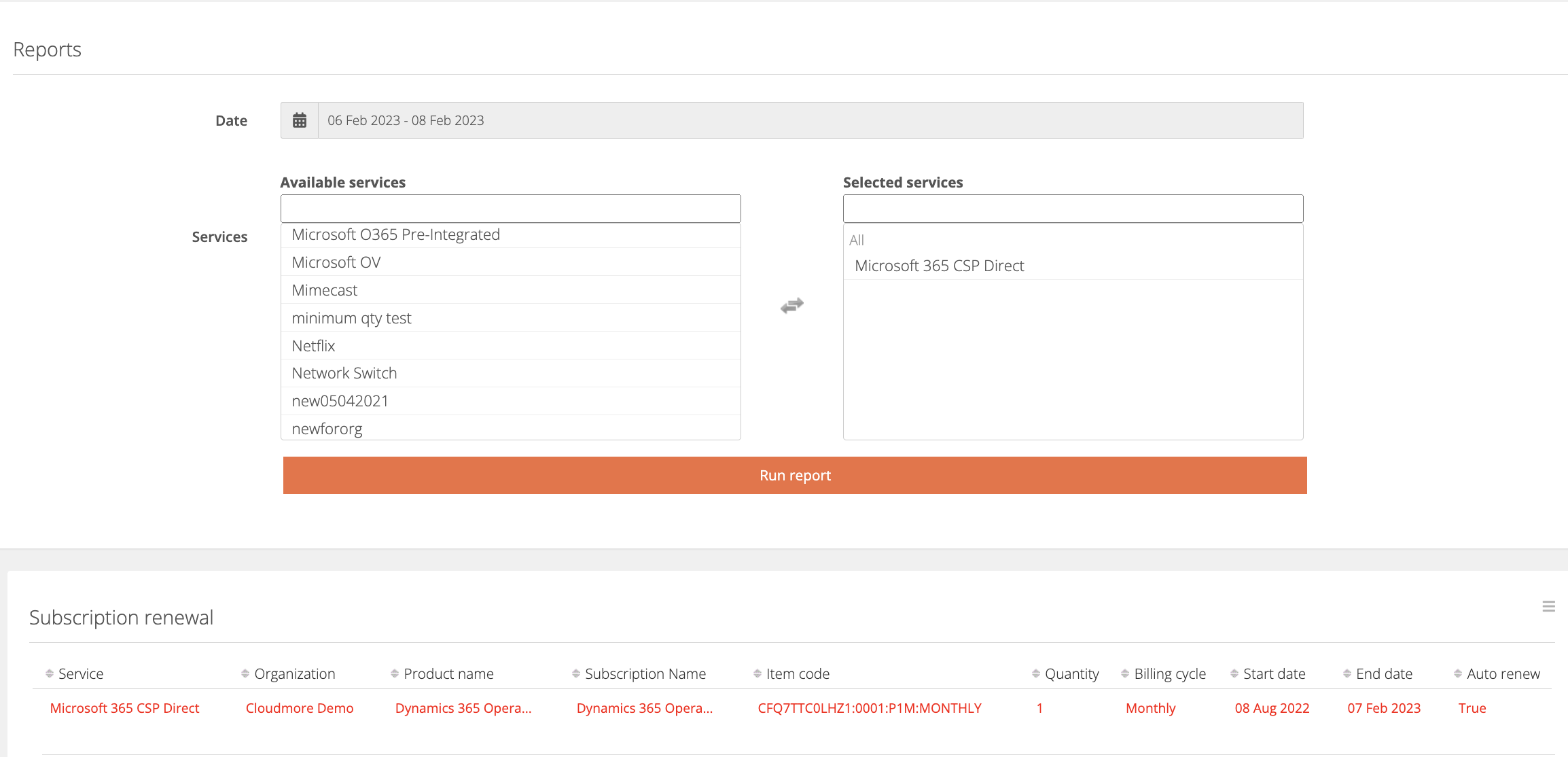
Task: Select Mimecast in available services
Action: [x=325, y=290]
